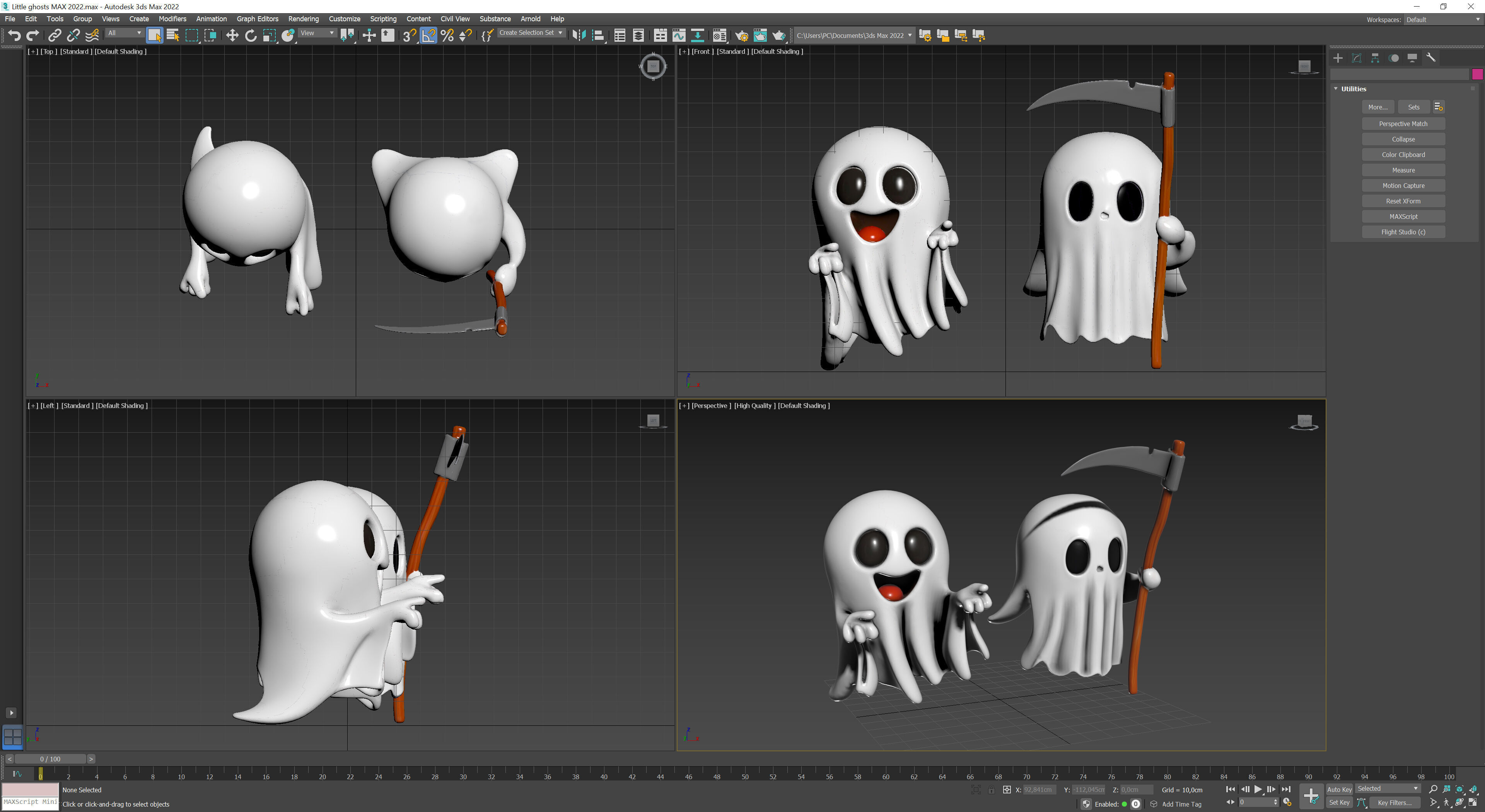Open key filter Selected dropdown

click(1388, 789)
